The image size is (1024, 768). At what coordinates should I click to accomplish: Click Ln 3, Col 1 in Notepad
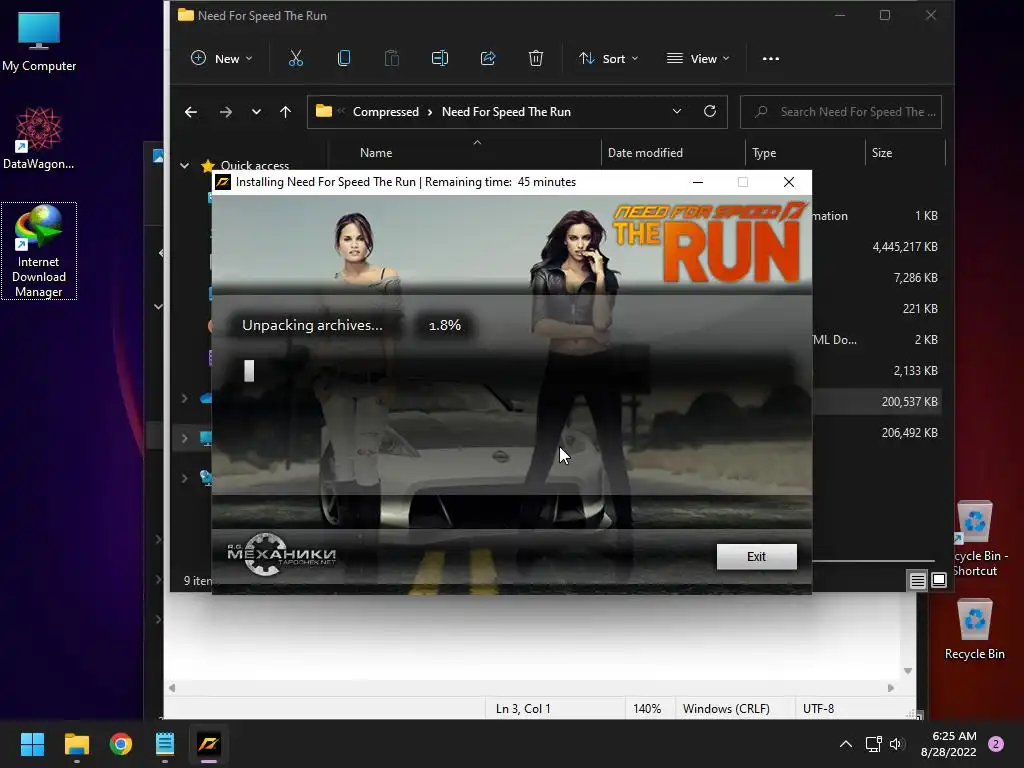523,709
